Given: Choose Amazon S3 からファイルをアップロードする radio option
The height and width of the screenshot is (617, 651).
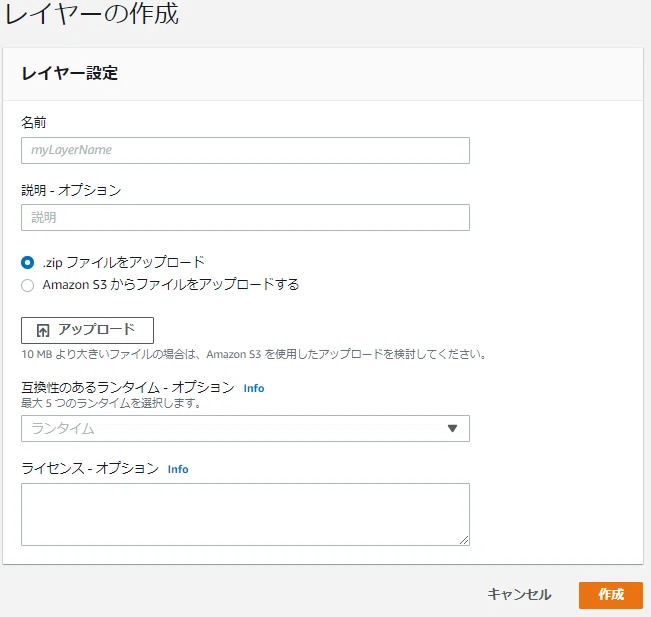Looking at the screenshot, I should [x=27, y=285].
